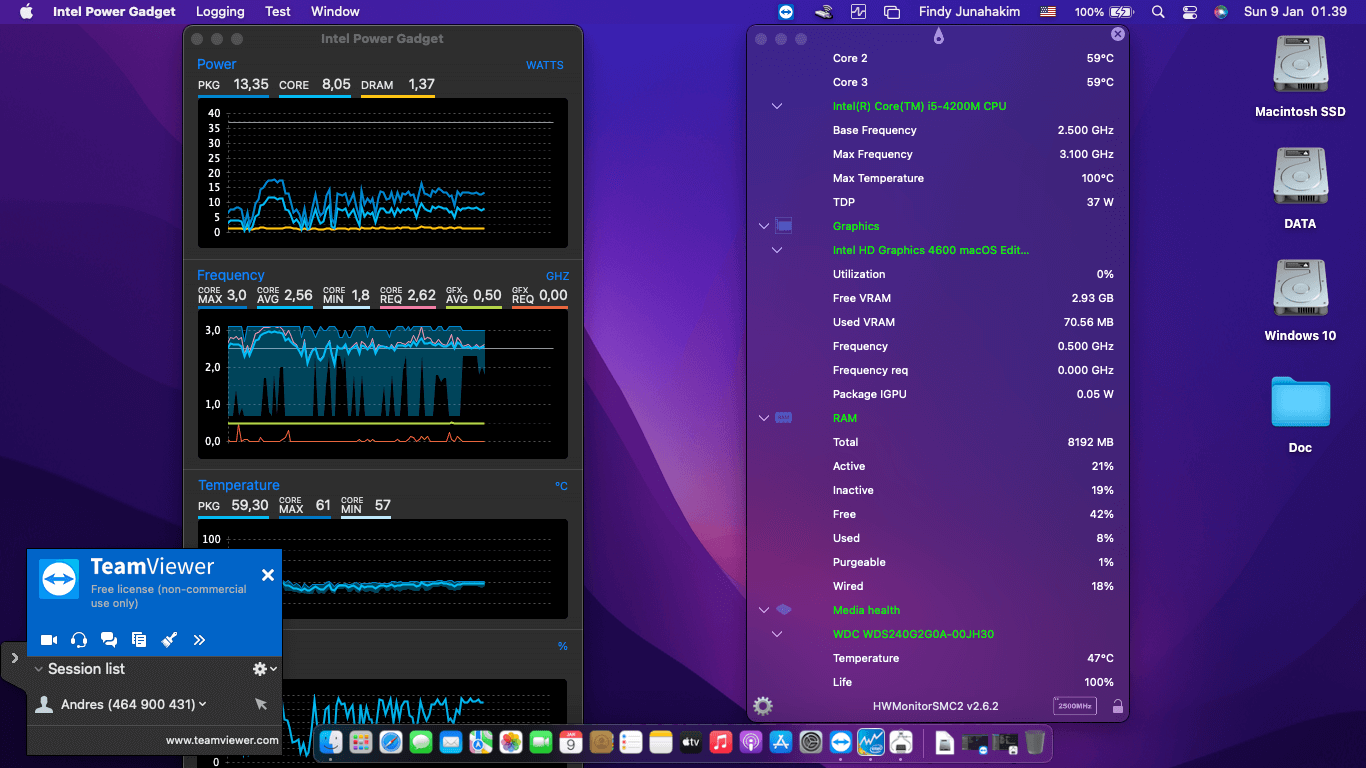Open Music from the Dock

pyautogui.click(x=721, y=742)
